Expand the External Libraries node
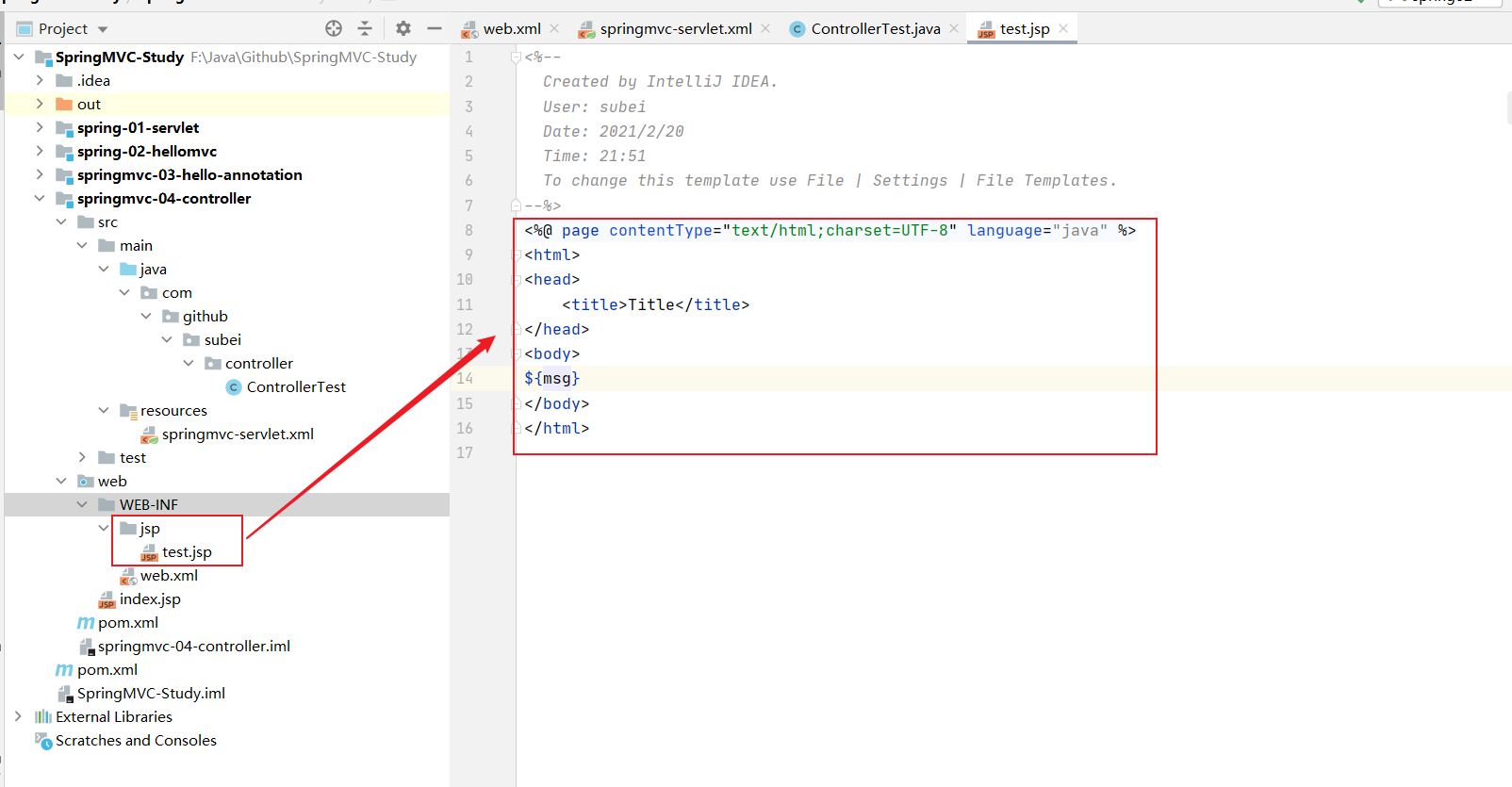Viewport: 1512px width, 787px height. [18, 716]
